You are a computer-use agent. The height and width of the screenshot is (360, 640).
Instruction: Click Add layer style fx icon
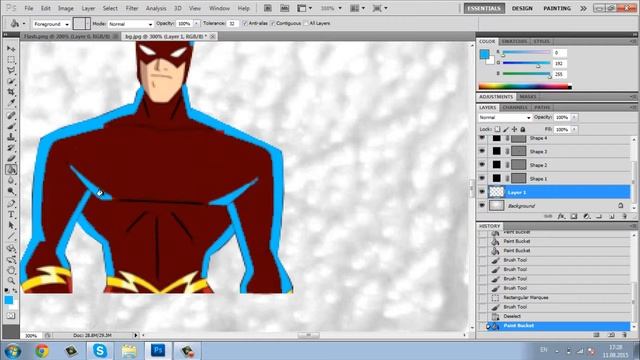click(x=561, y=216)
